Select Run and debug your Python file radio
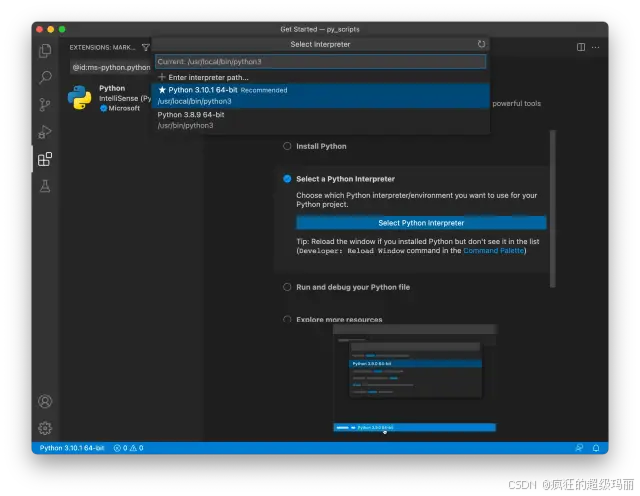The image size is (640, 496). click(287, 287)
